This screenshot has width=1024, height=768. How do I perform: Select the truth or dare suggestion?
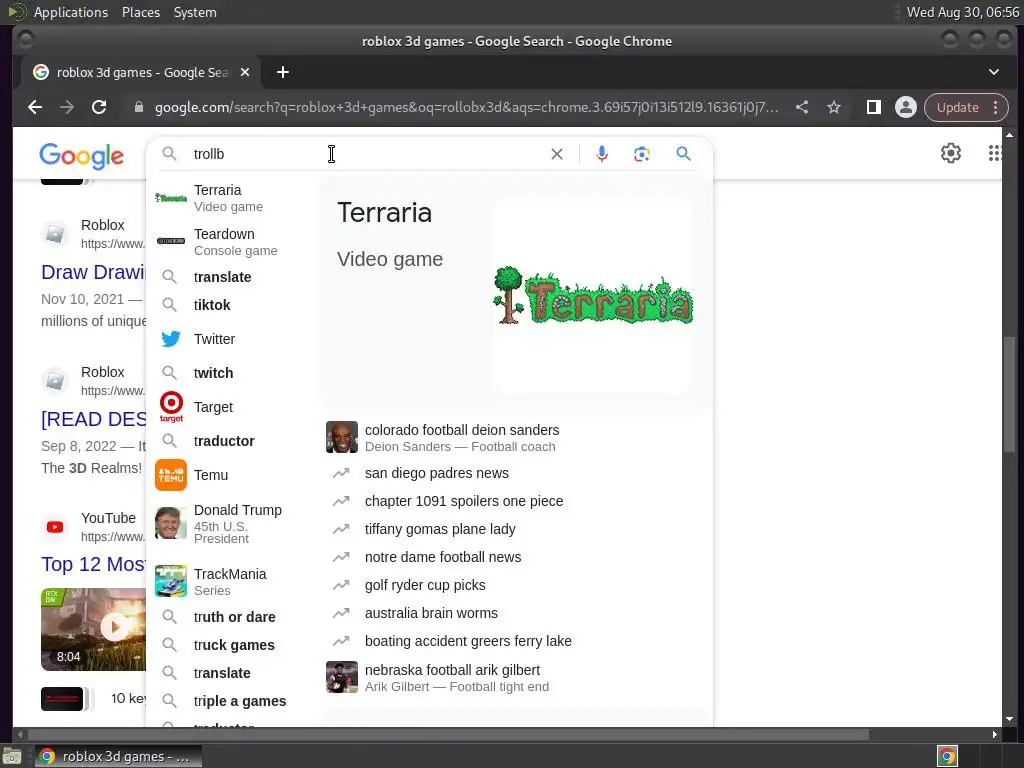[234, 617]
